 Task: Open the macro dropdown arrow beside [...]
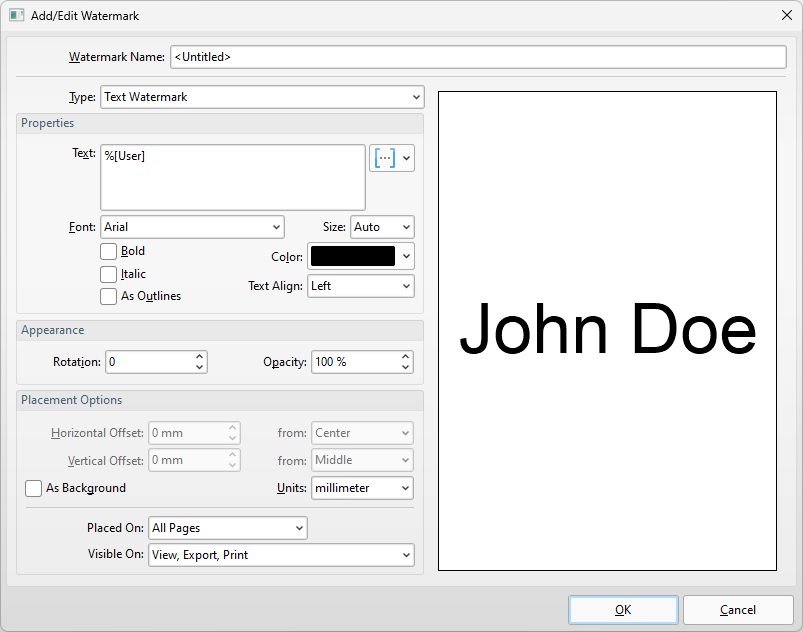(406, 157)
